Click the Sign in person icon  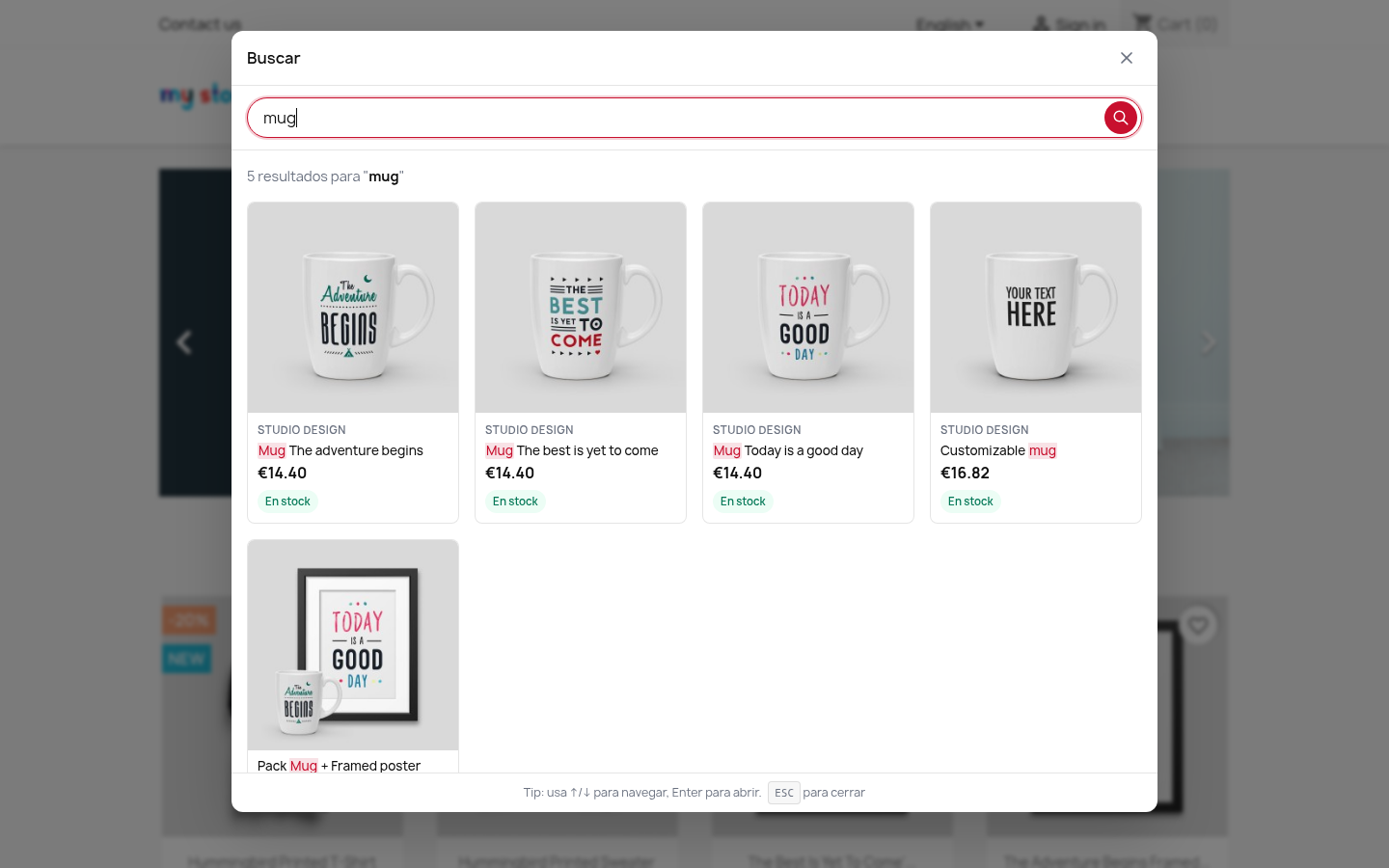click(1042, 24)
